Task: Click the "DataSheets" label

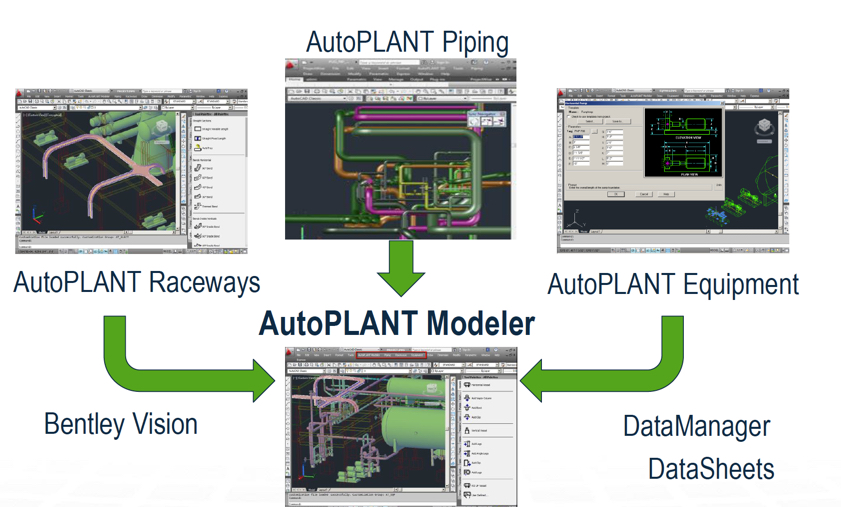Action: 711,469
